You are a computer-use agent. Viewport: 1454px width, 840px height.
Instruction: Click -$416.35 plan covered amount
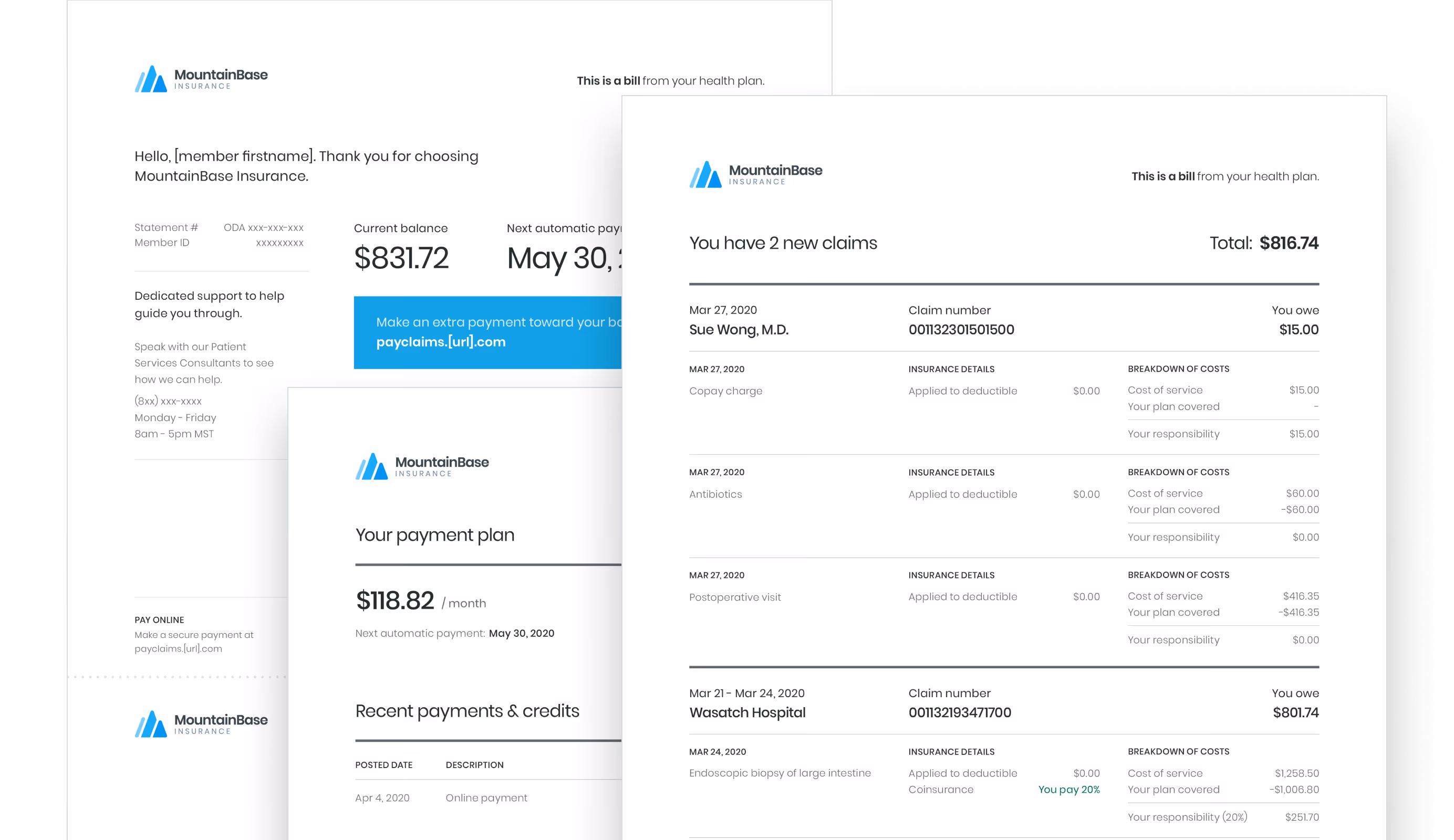coord(1298,613)
